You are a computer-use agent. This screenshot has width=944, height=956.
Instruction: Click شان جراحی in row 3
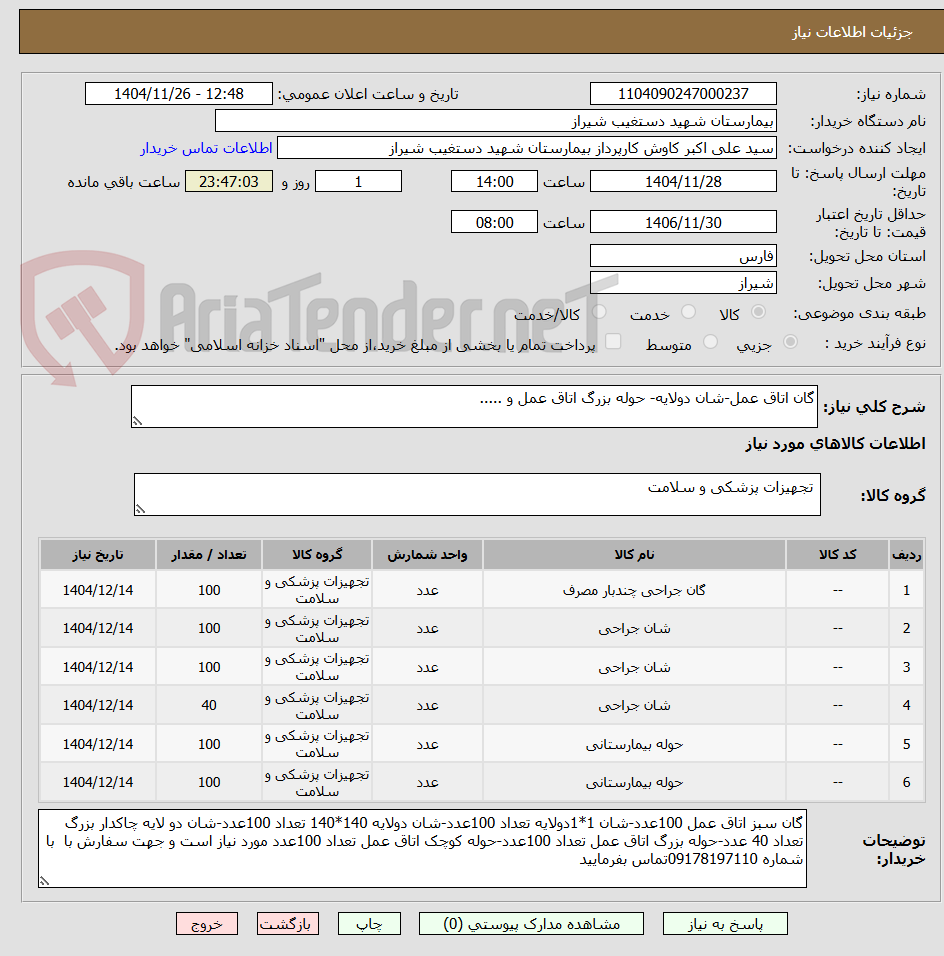634,667
